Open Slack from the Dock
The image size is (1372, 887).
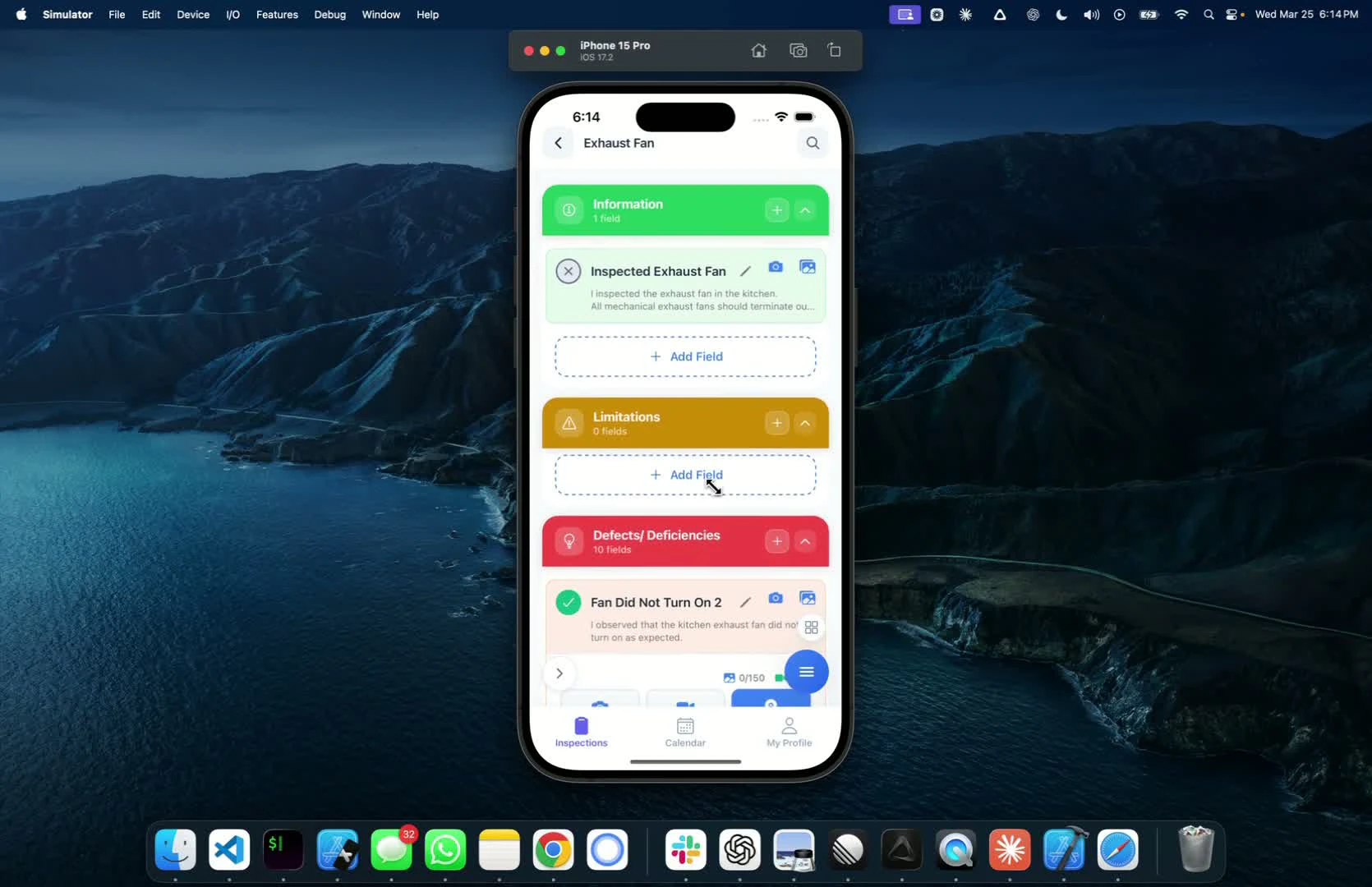coord(686,849)
